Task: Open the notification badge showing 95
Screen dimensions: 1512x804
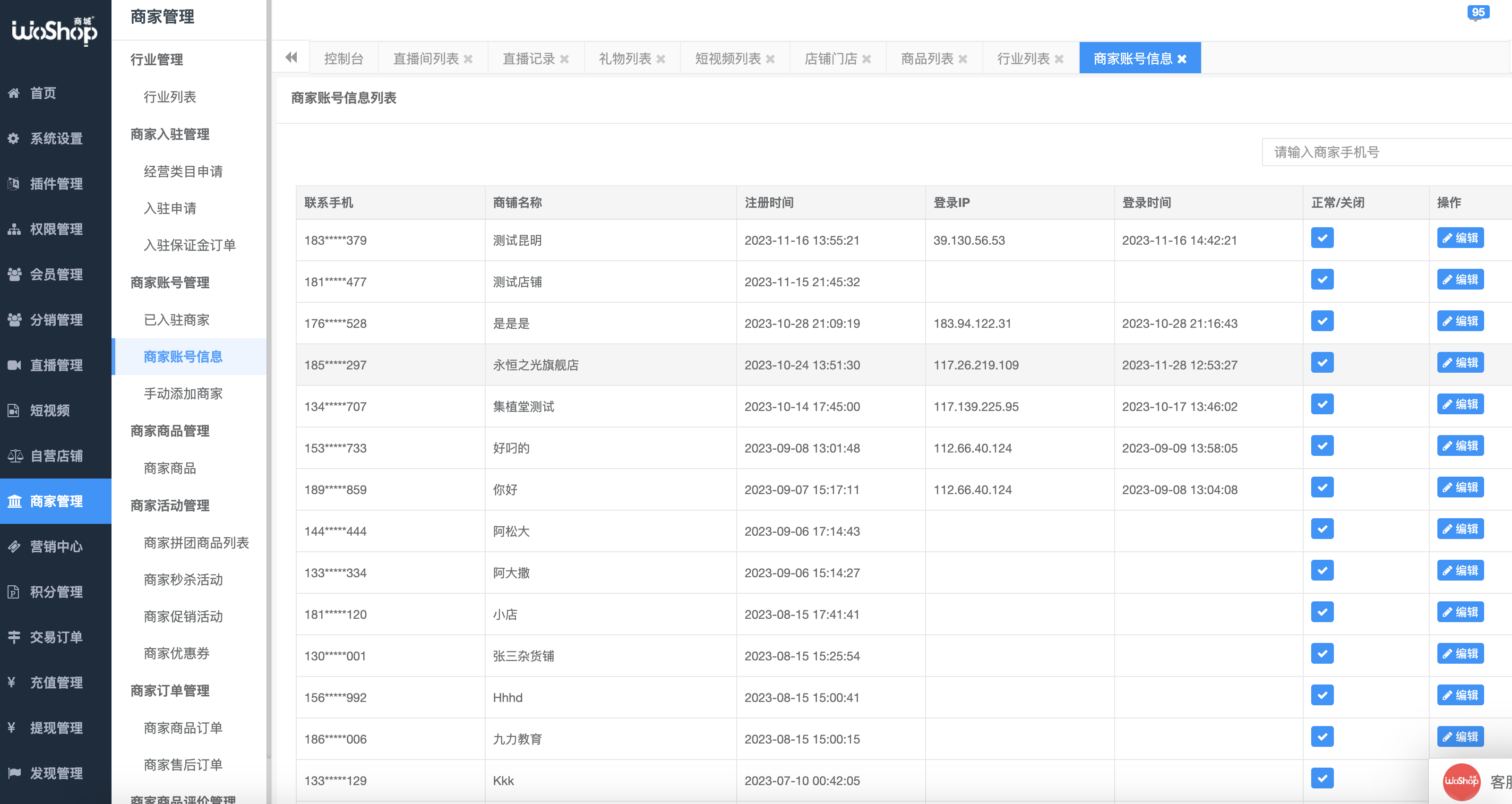Action: pos(1478,12)
